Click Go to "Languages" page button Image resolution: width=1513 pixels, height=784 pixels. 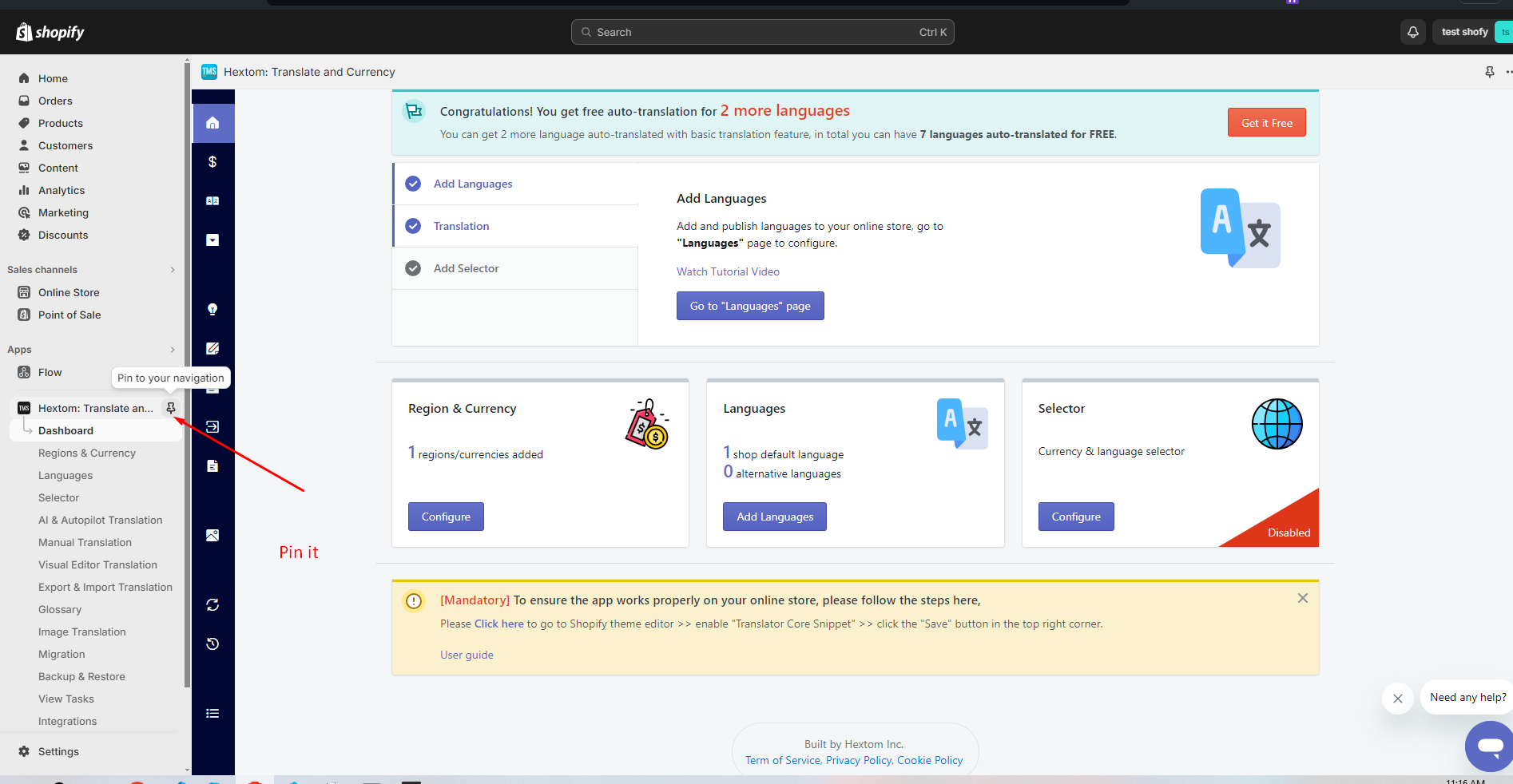(x=750, y=306)
